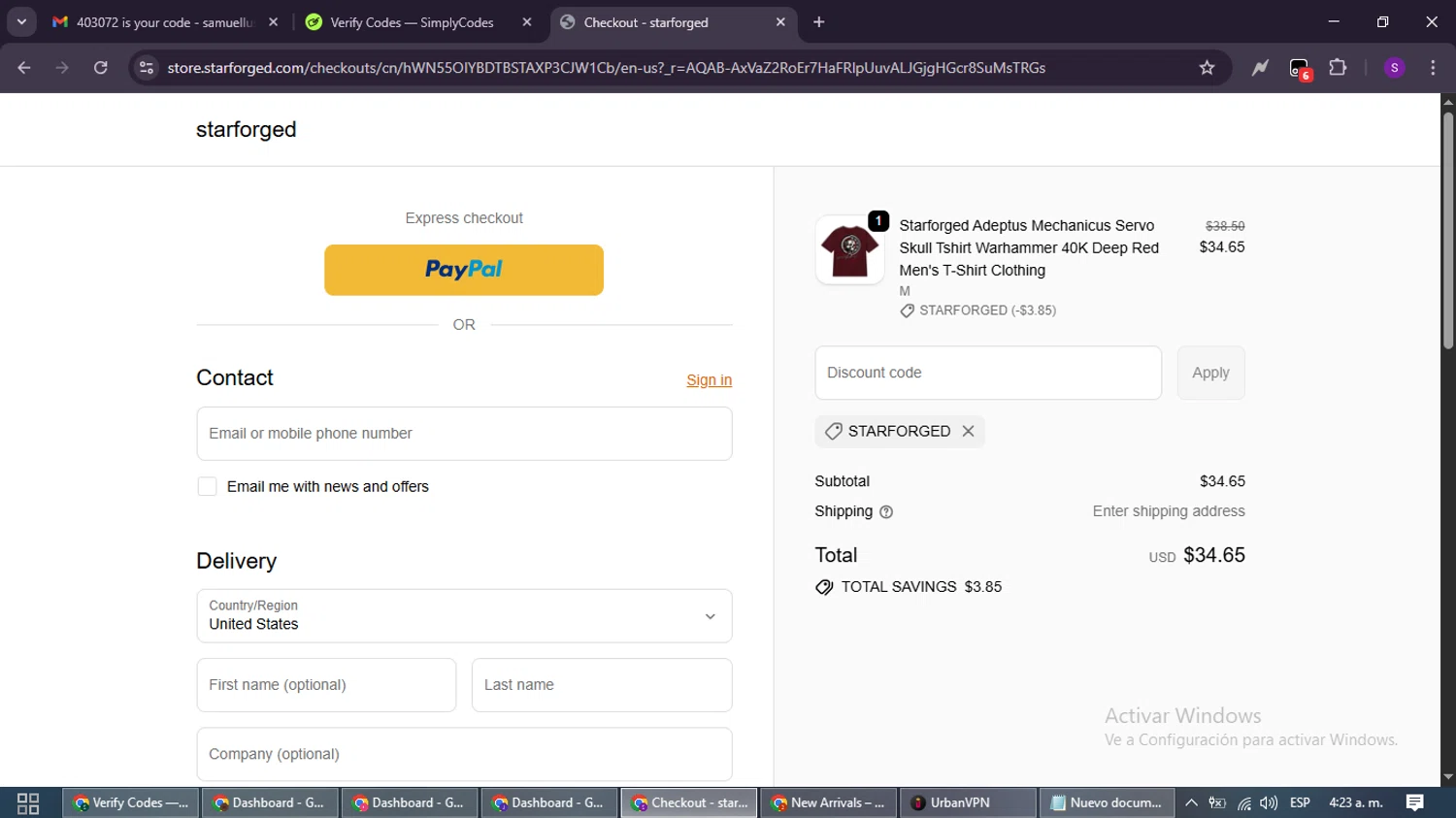Click the crossed-out $38.50 price
This screenshot has width=1456, height=818.
pos(1225,226)
